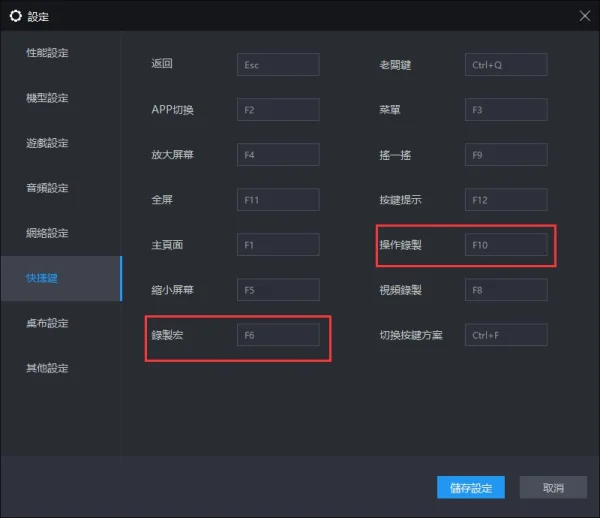Click the 菜單 shortcut field F3
The image size is (600, 518).
[x=506, y=110]
